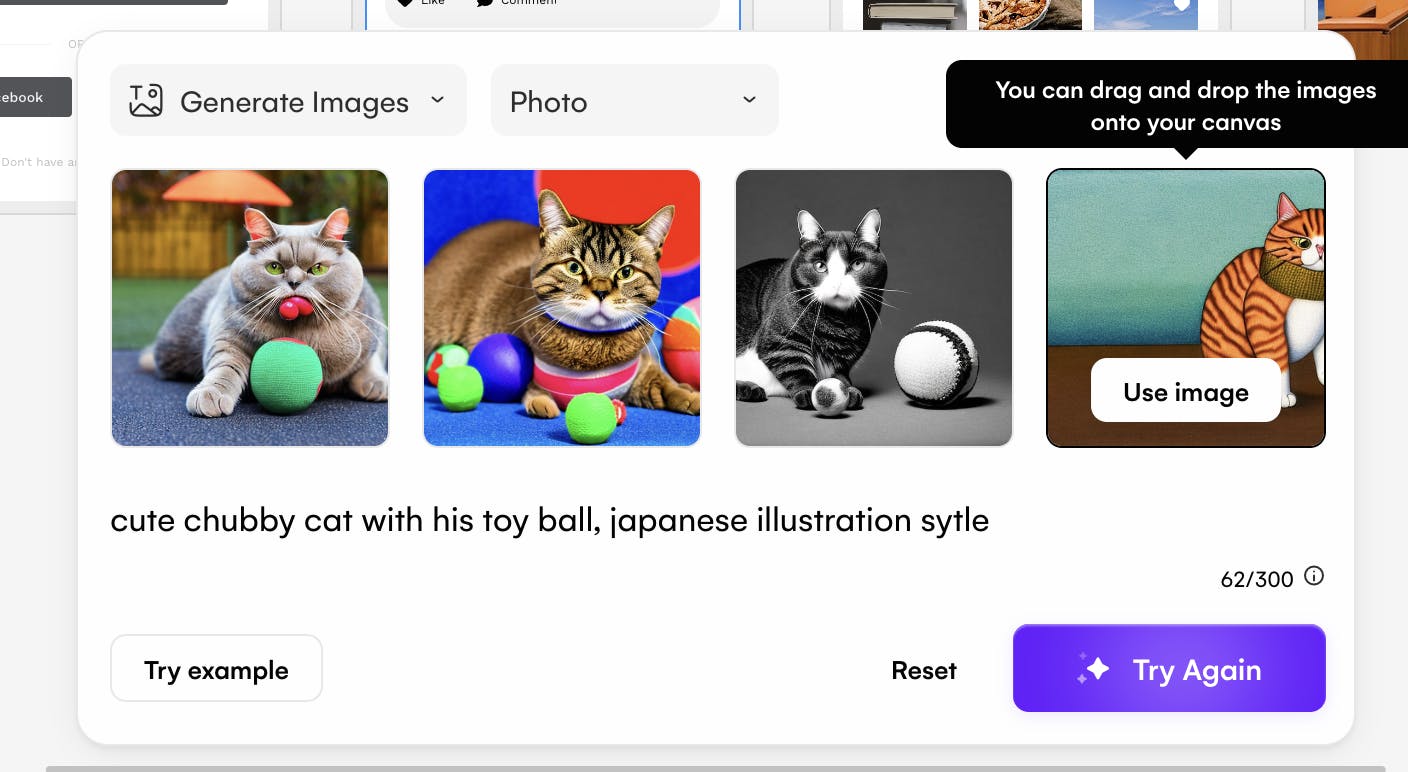Click the Photo dropdown chevron arrow
The height and width of the screenshot is (772, 1408).
tap(749, 100)
